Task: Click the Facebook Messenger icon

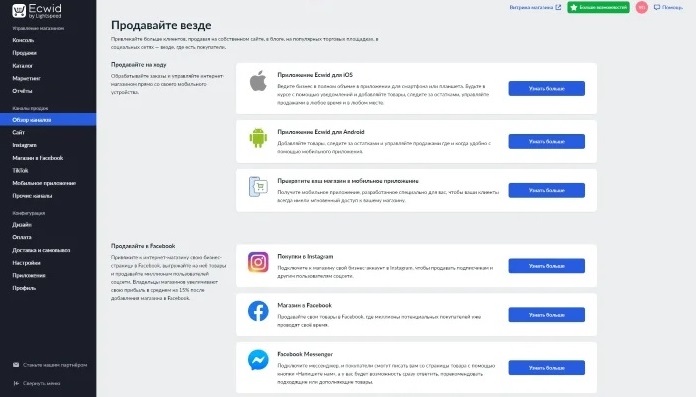Action: pyautogui.click(x=258, y=360)
